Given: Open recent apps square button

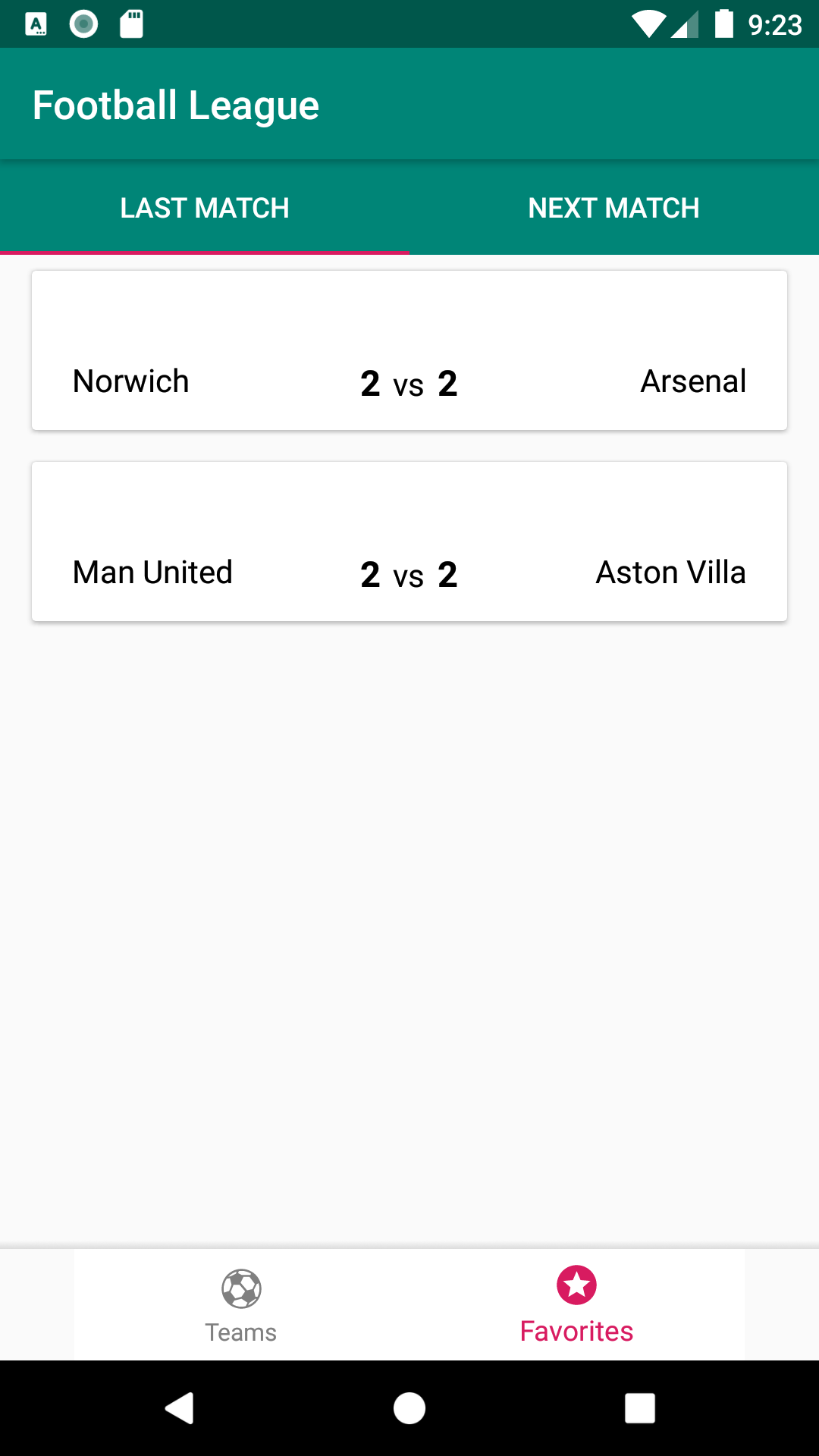Looking at the screenshot, I should [x=640, y=1408].
